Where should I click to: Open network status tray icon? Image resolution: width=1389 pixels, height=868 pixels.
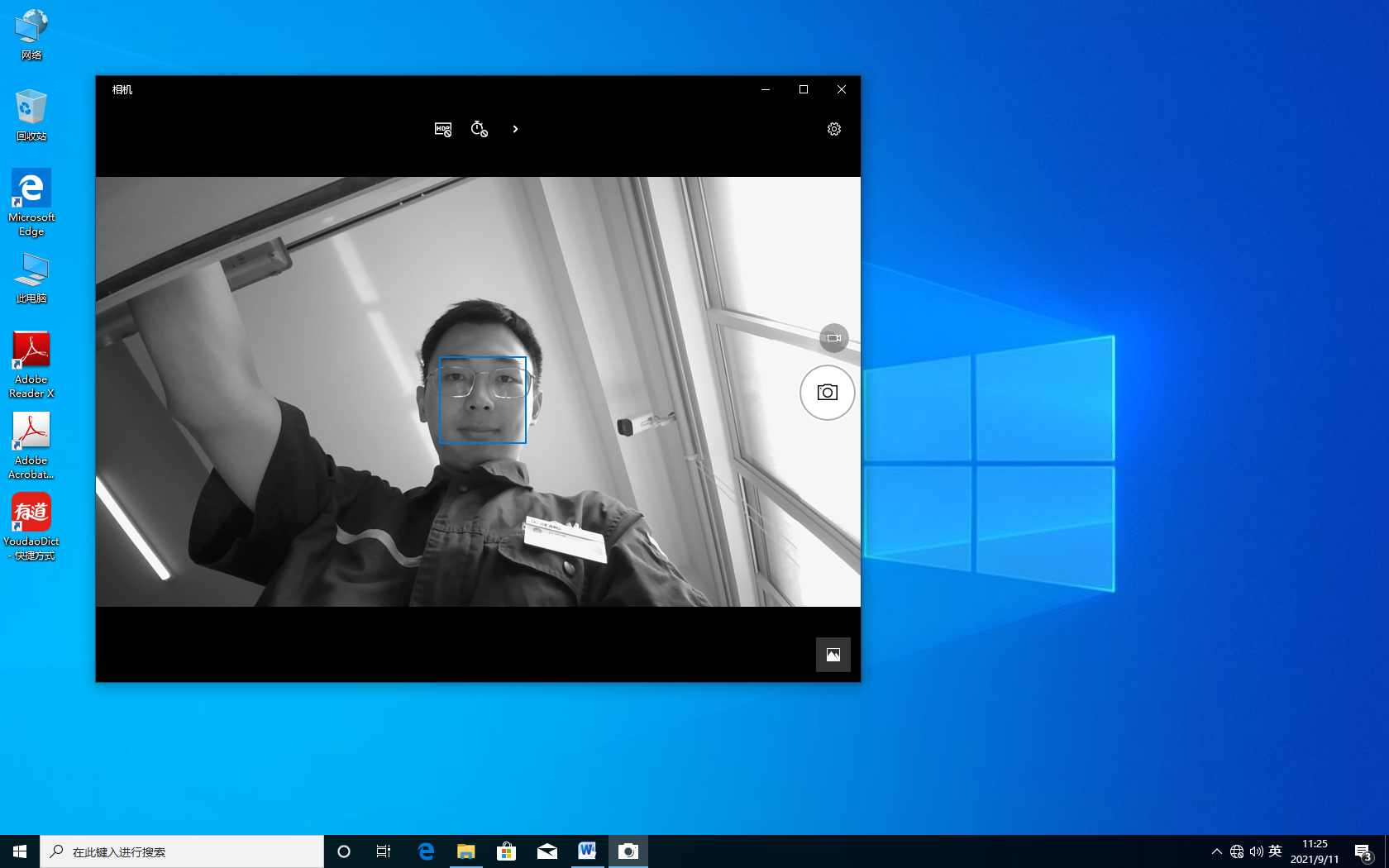pyautogui.click(x=1237, y=851)
